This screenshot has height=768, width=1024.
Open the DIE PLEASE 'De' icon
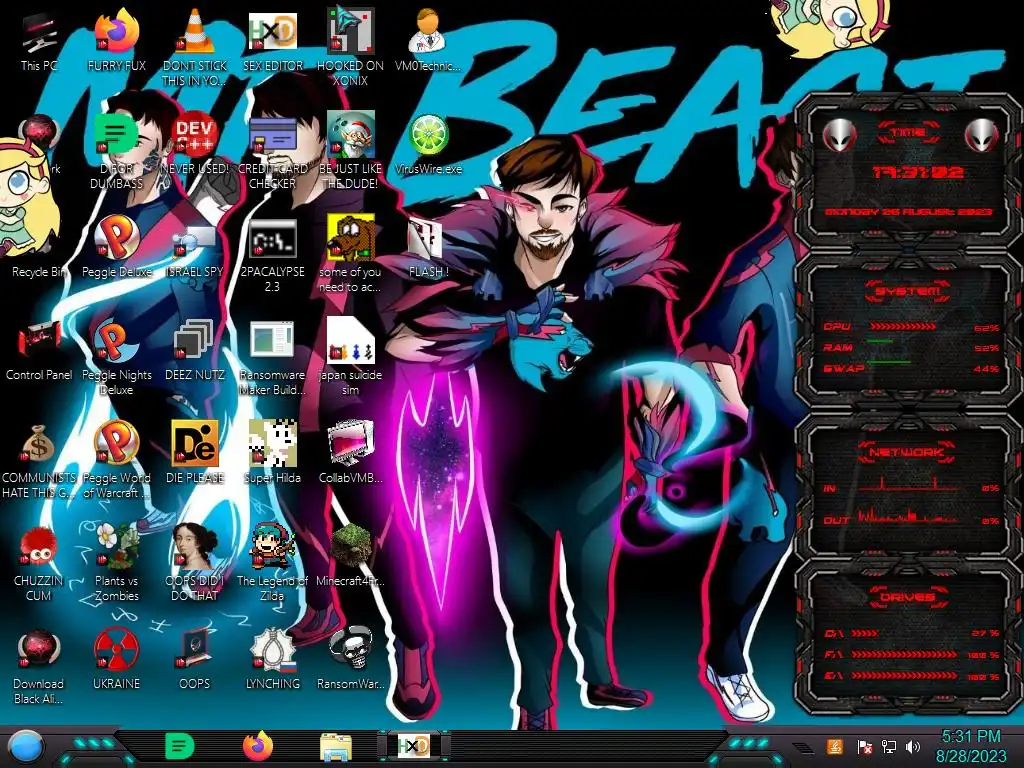tap(195, 454)
